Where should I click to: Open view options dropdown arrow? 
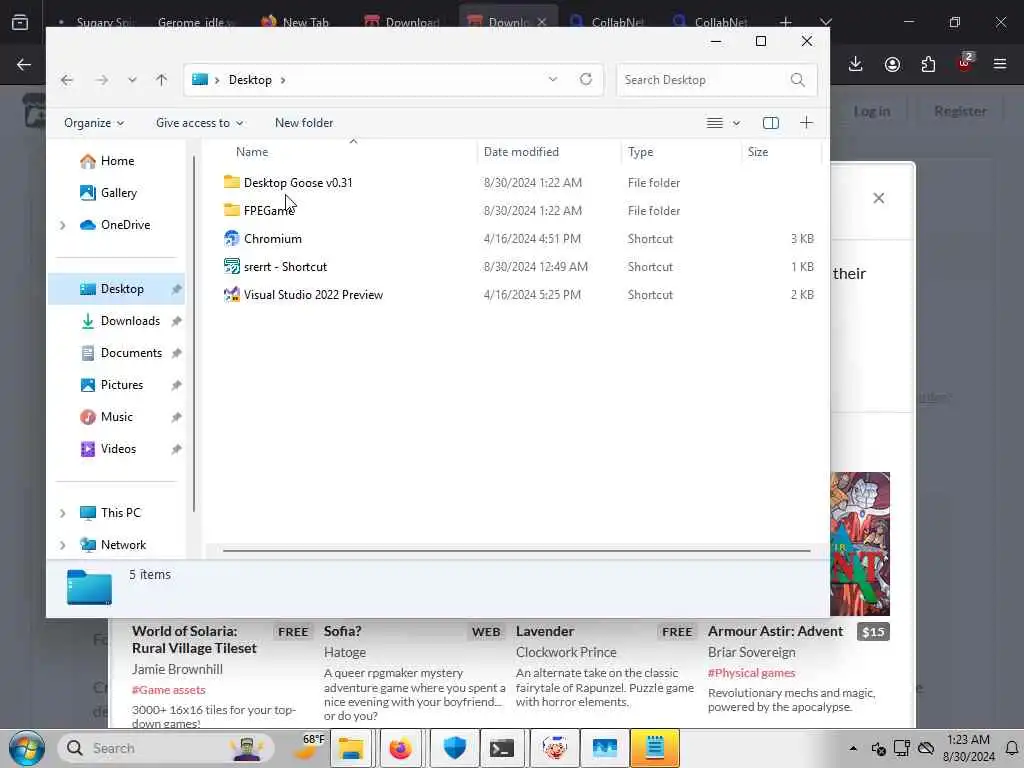[x=736, y=123]
